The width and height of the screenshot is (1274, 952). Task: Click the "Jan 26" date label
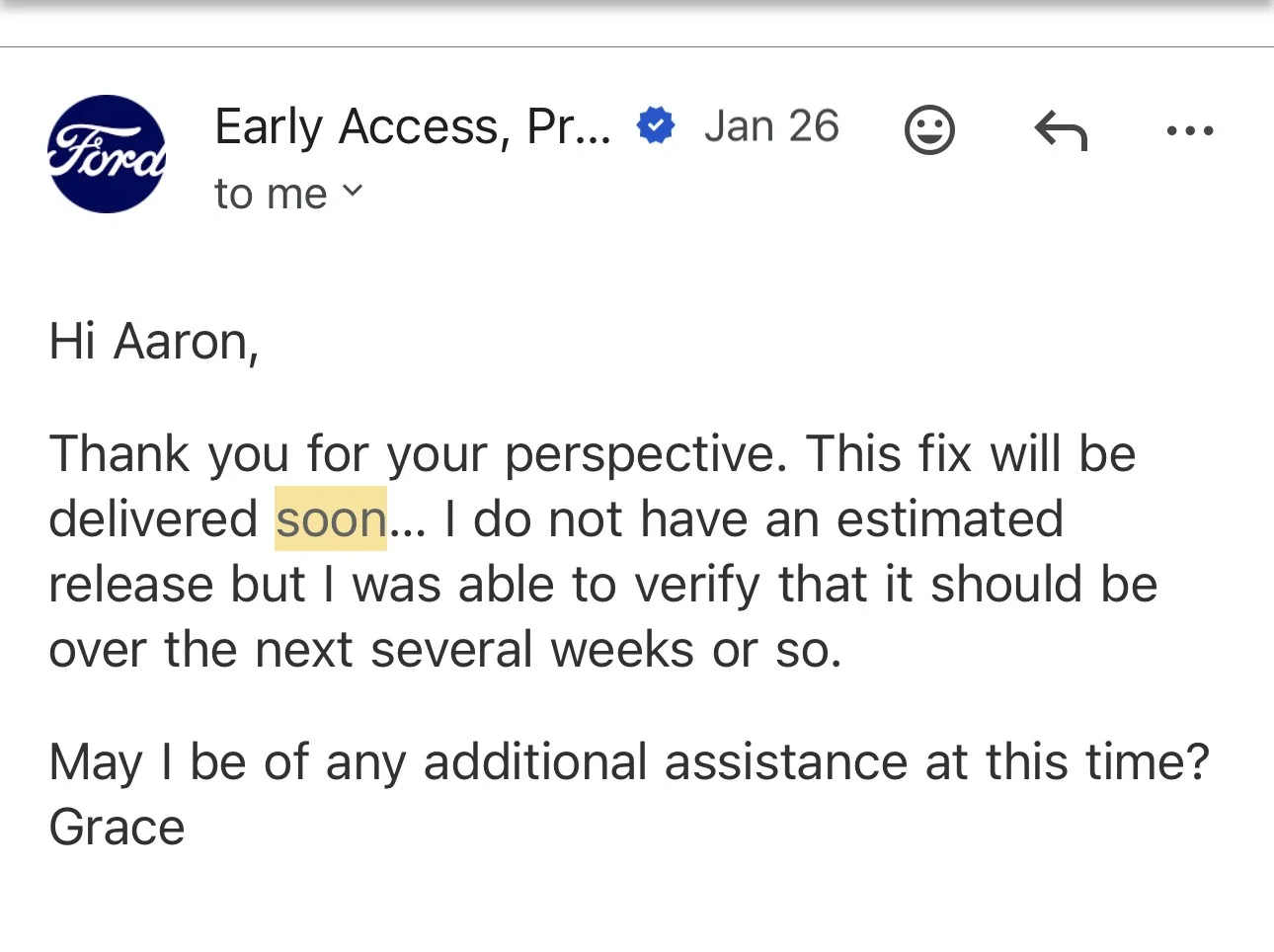click(x=771, y=126)
